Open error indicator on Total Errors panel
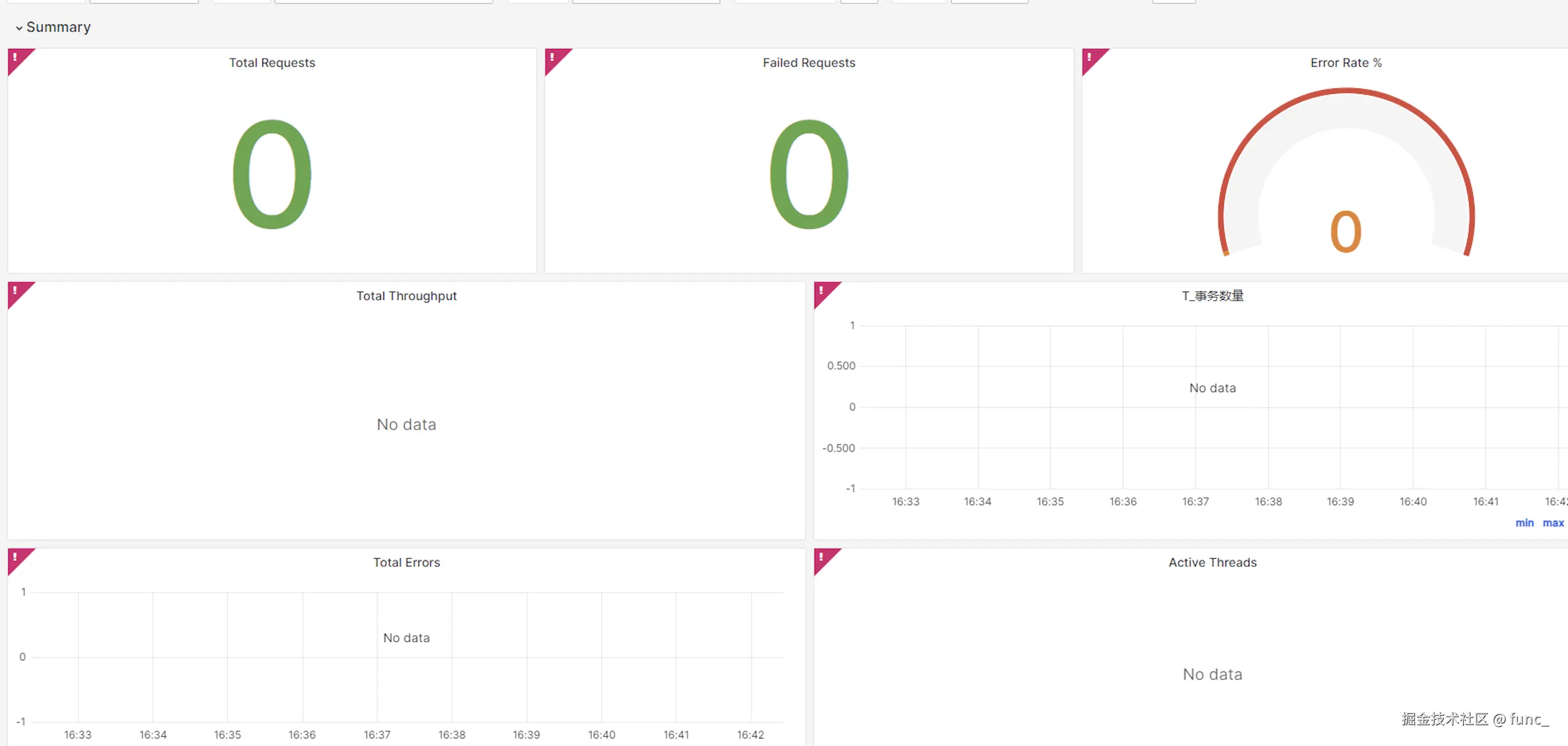Screen dimensions: 1568x746 click(15, 557)
